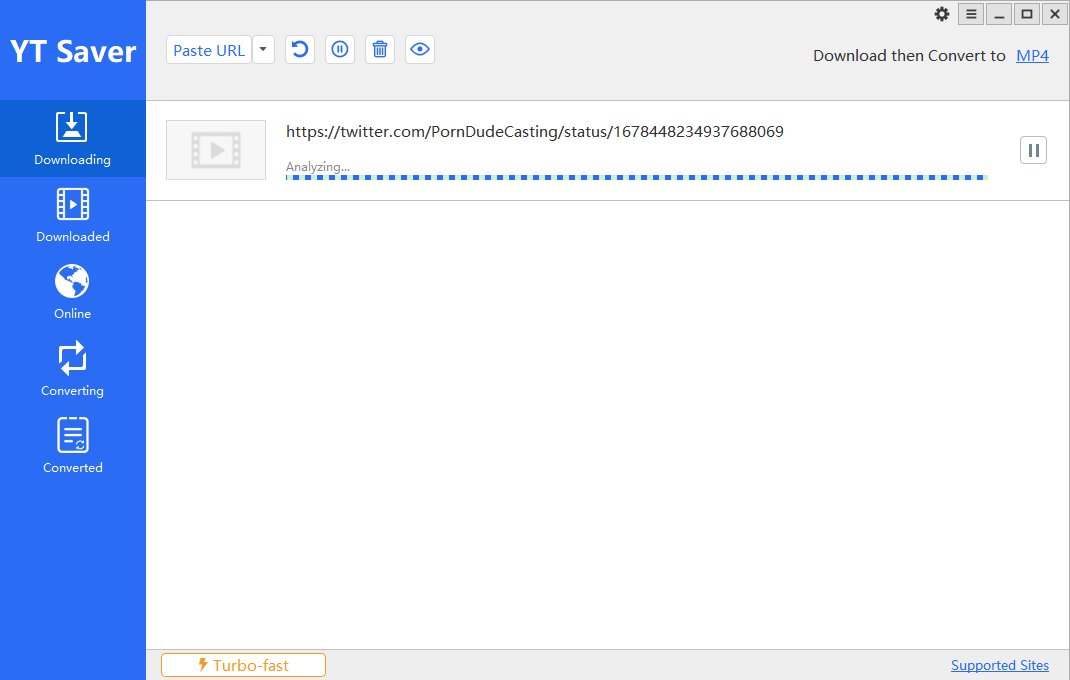Minimize the YT Saver window
The height and width of the screenshot is (680, 1070).
(999, 14)
